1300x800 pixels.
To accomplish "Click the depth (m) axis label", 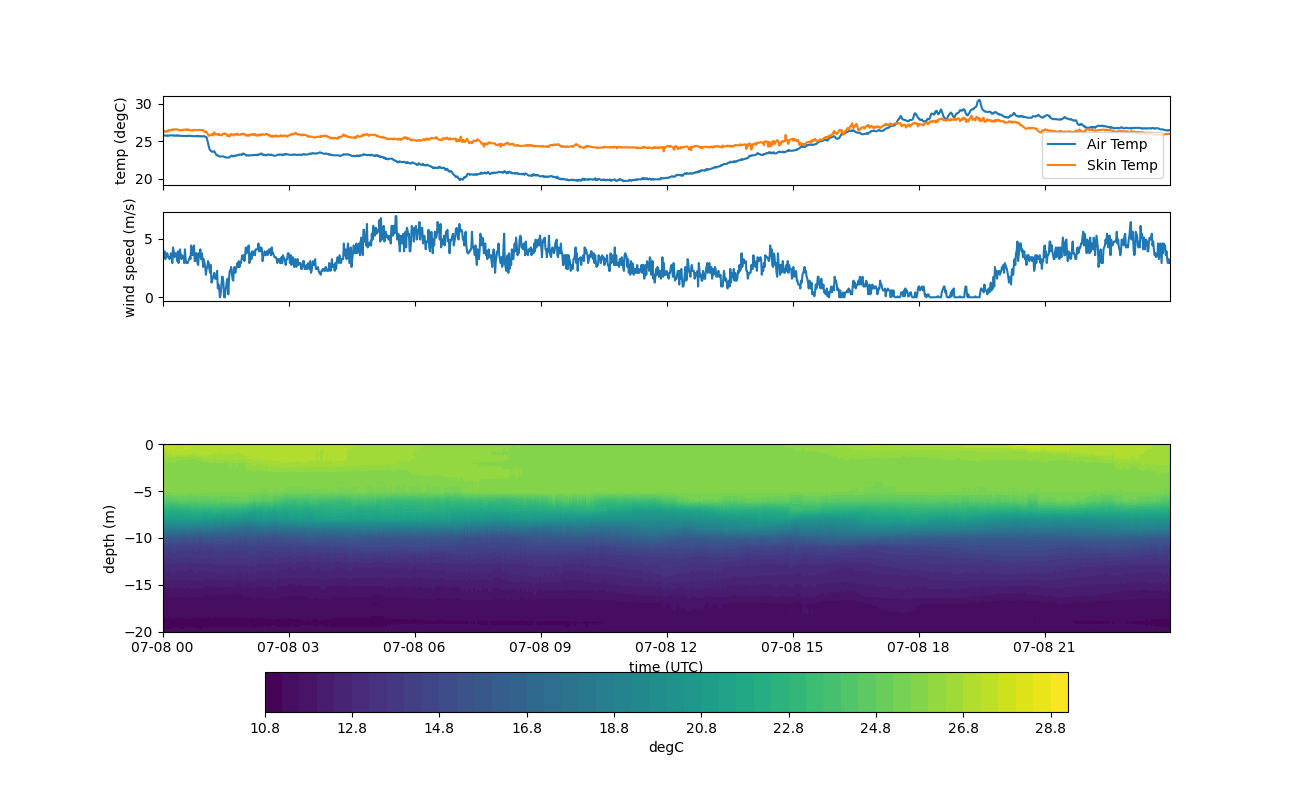I will 110,538.
